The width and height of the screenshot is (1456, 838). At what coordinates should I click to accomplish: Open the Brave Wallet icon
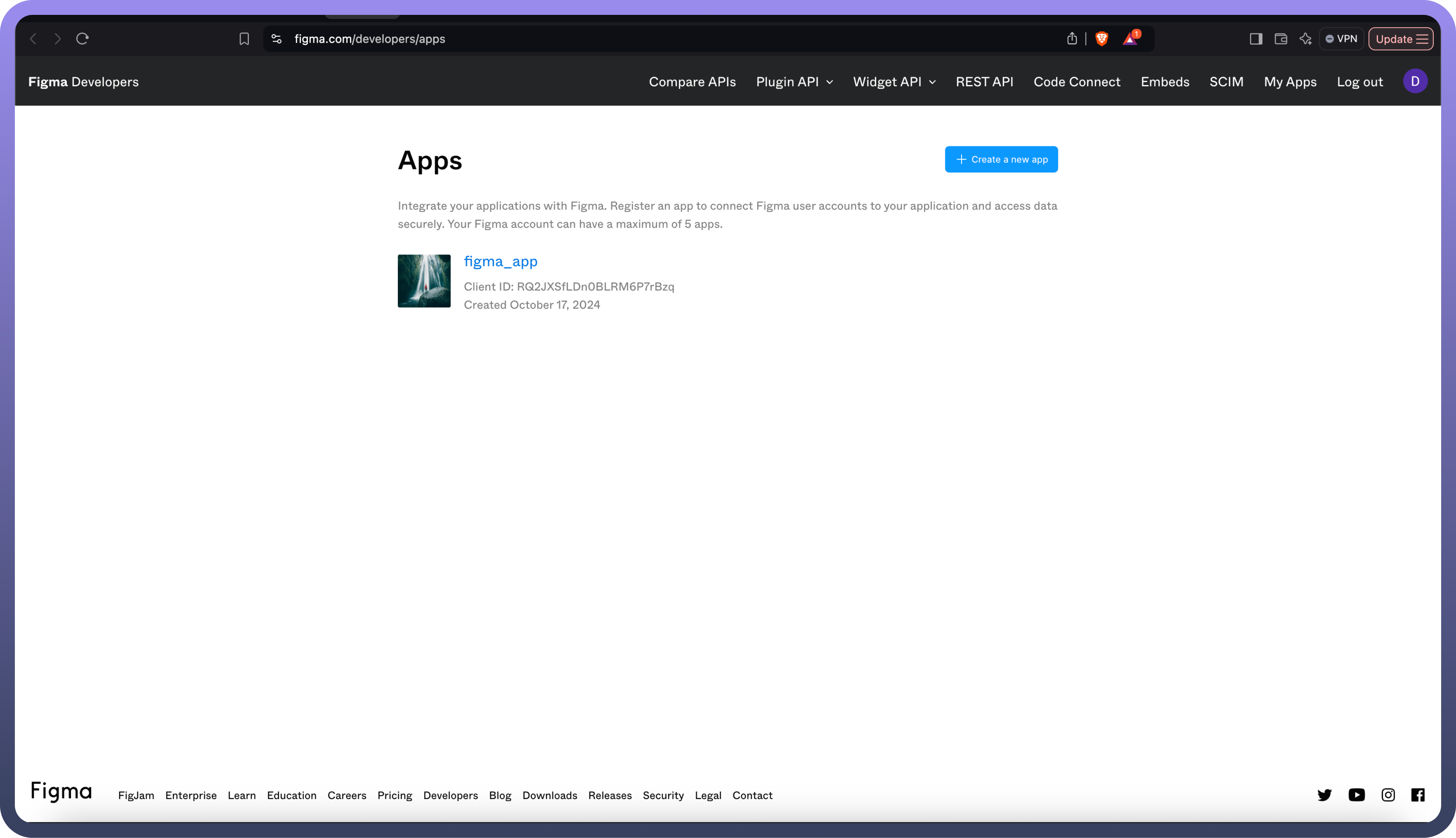point(1280,39)
